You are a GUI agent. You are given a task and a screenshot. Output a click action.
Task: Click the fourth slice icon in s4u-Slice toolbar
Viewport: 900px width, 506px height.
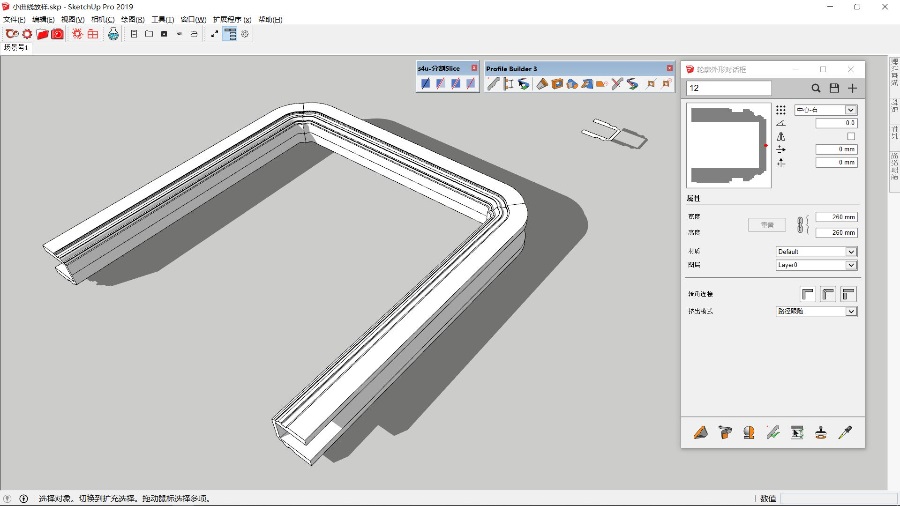(470, 84)
